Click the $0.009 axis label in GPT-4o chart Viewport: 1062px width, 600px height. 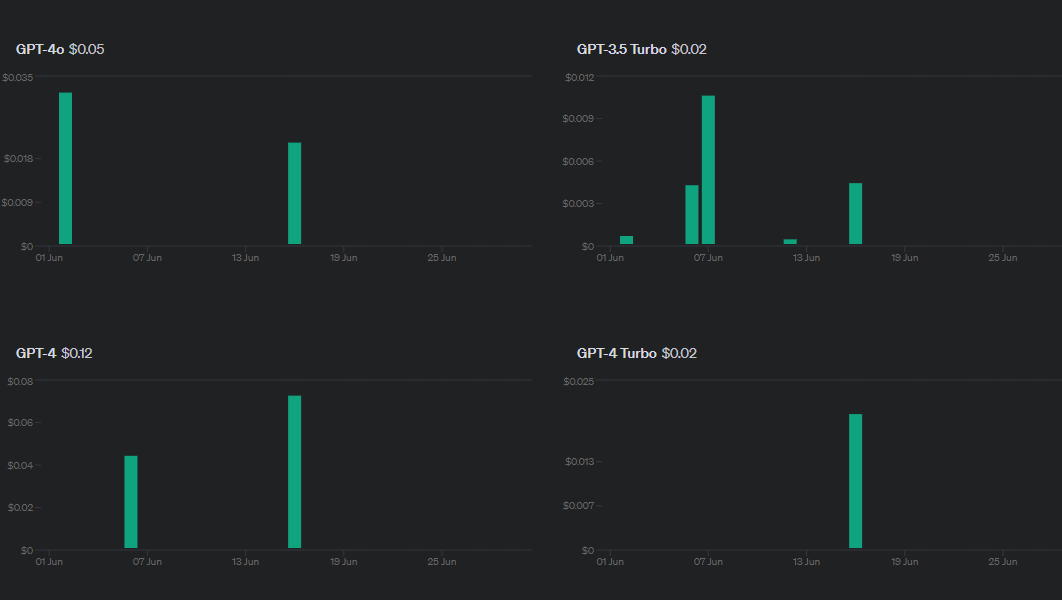point(17,202)
